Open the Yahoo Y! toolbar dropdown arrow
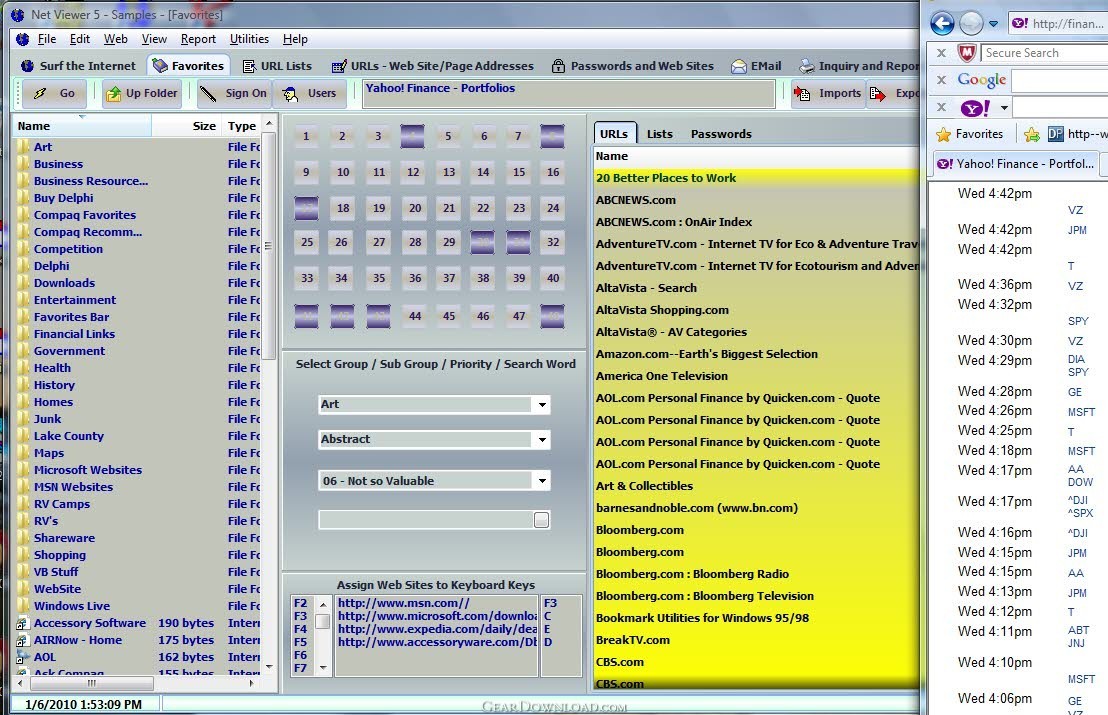The width and height of the screenshot is (1108, 715). [x=1003, y=108]
